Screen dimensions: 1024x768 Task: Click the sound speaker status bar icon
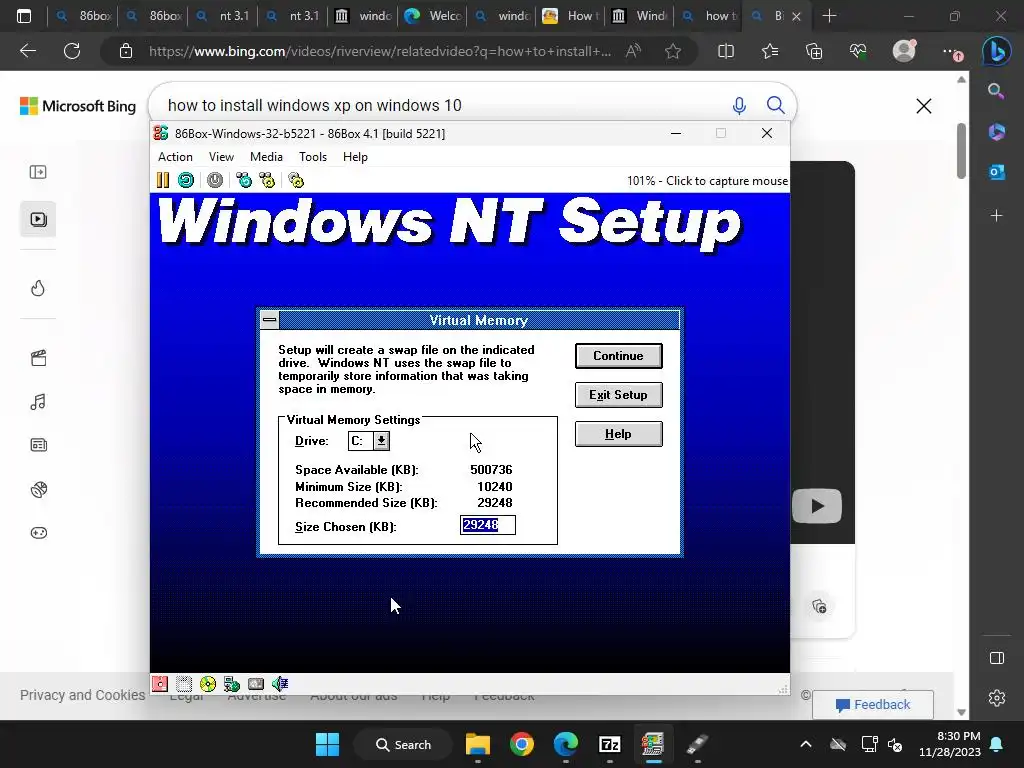pos(280,684)
